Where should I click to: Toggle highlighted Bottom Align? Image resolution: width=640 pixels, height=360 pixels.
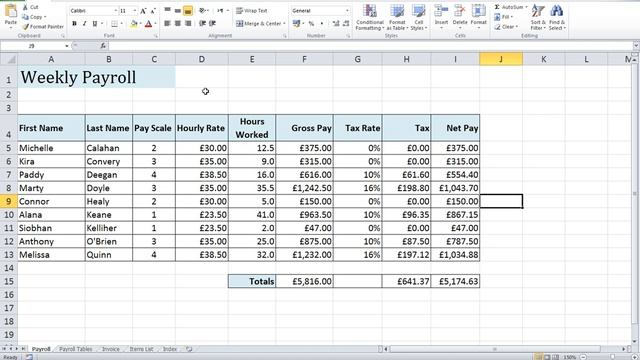coord(188,11)
